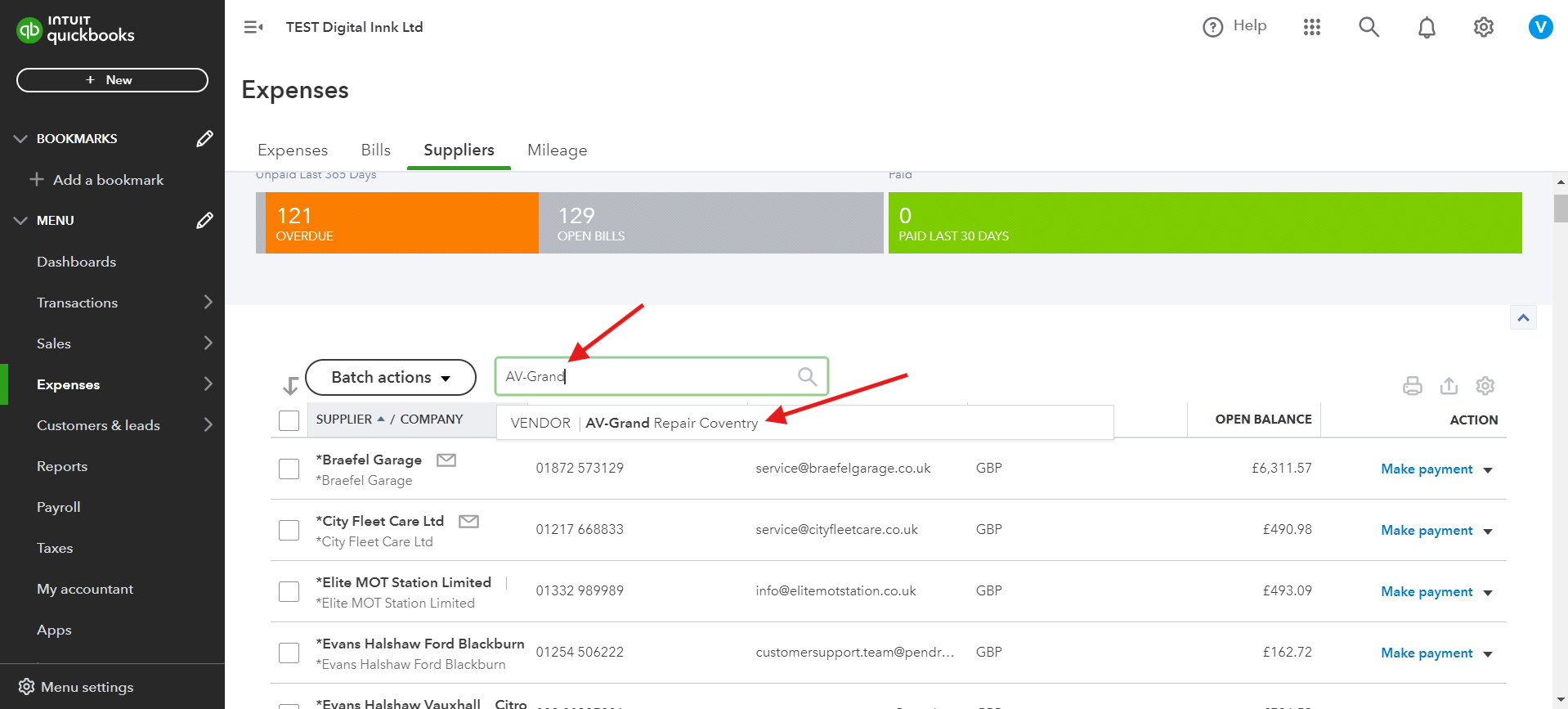Image resolution: width=1568 pixels, height=709 pixels.
Task: Click the page vertical scrollbar thumb
Action: (x=1561, y=208)
